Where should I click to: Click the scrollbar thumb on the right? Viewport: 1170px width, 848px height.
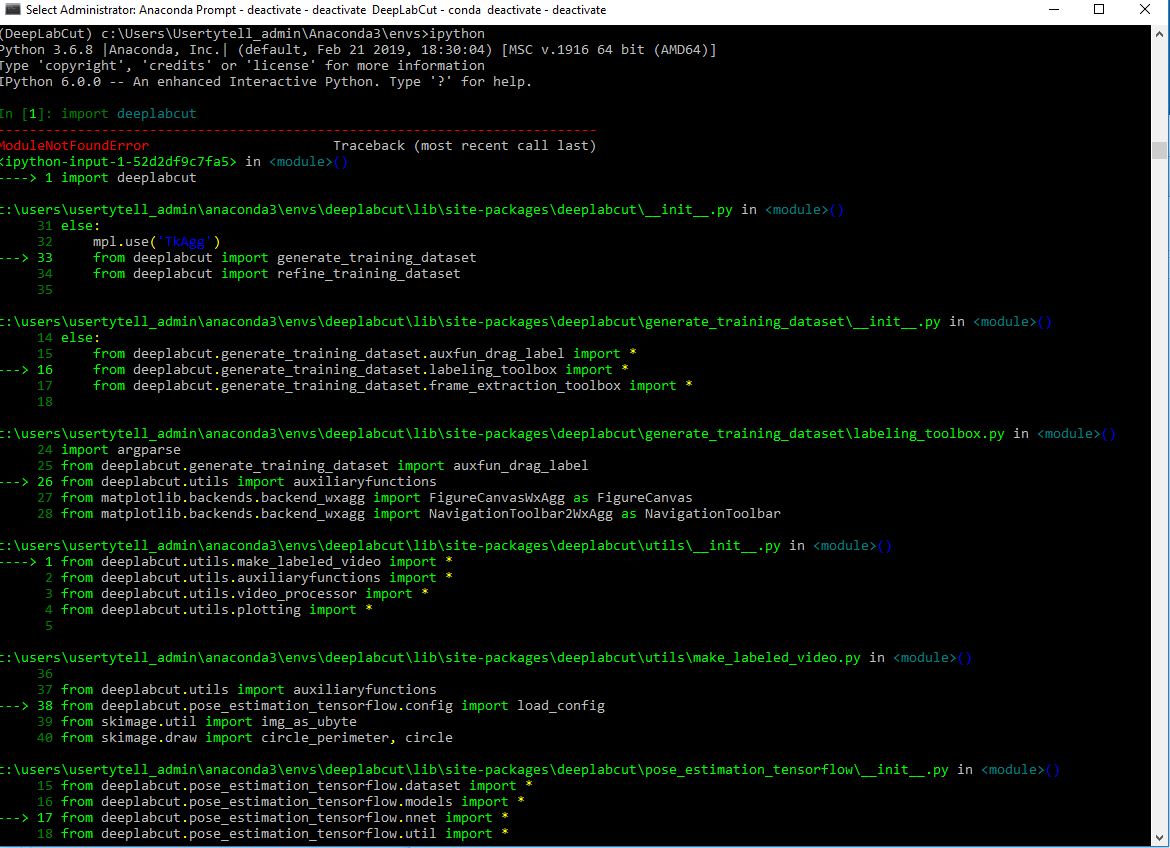coord(1161,150)
